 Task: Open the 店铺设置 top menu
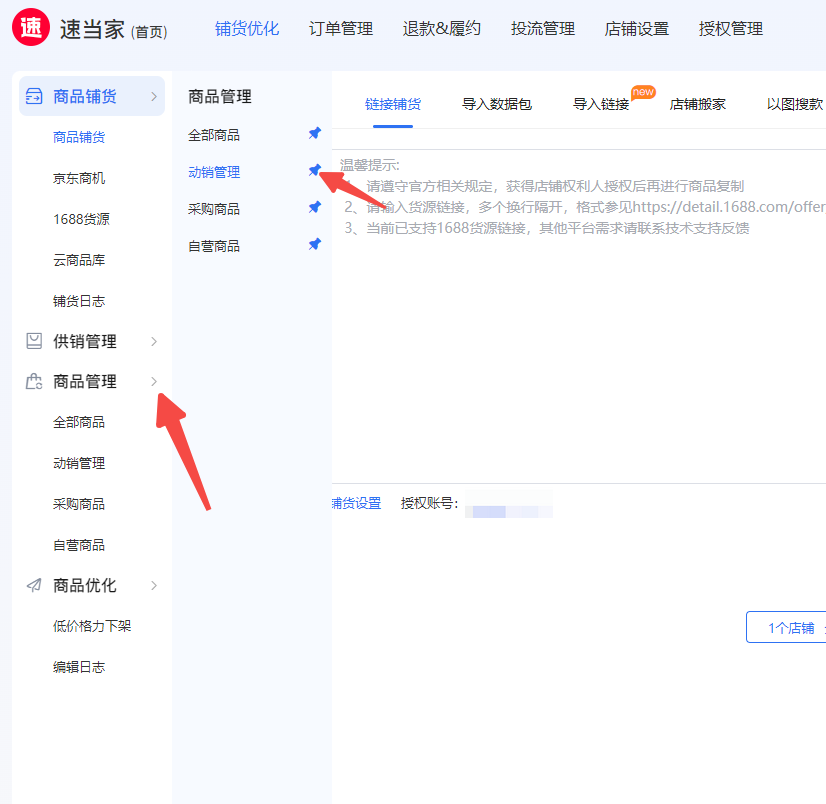(x=636, y=28)
